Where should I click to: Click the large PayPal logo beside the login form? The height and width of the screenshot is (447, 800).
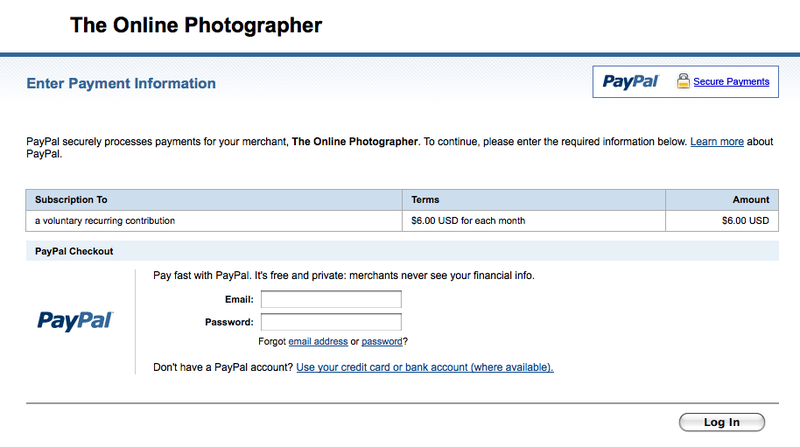75,320
